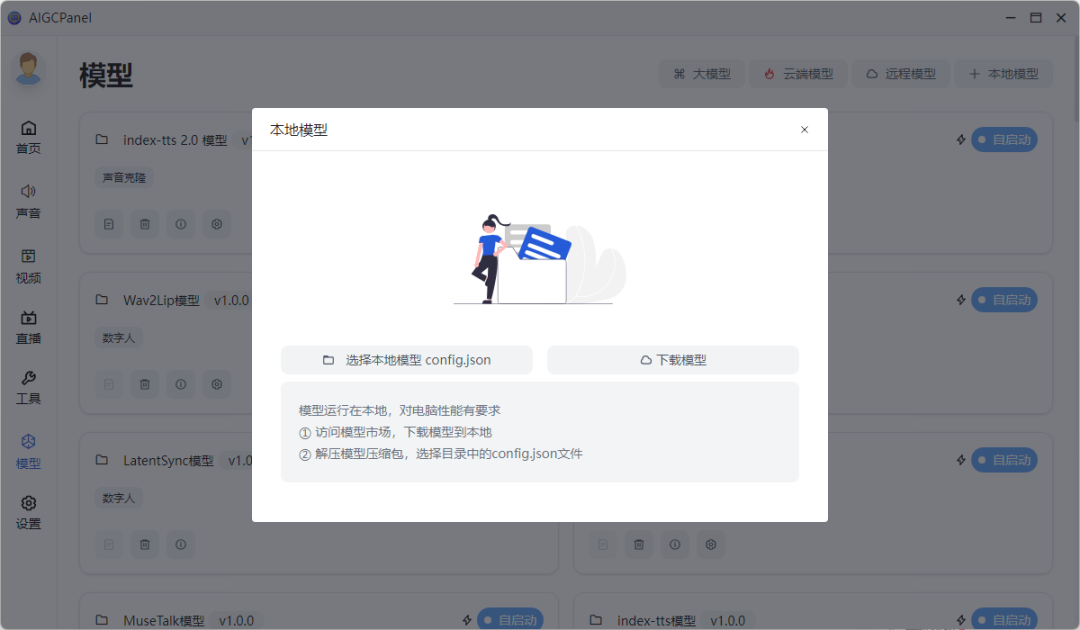Open the gear settings icon on index-tts 2.0

pos(216,223)
